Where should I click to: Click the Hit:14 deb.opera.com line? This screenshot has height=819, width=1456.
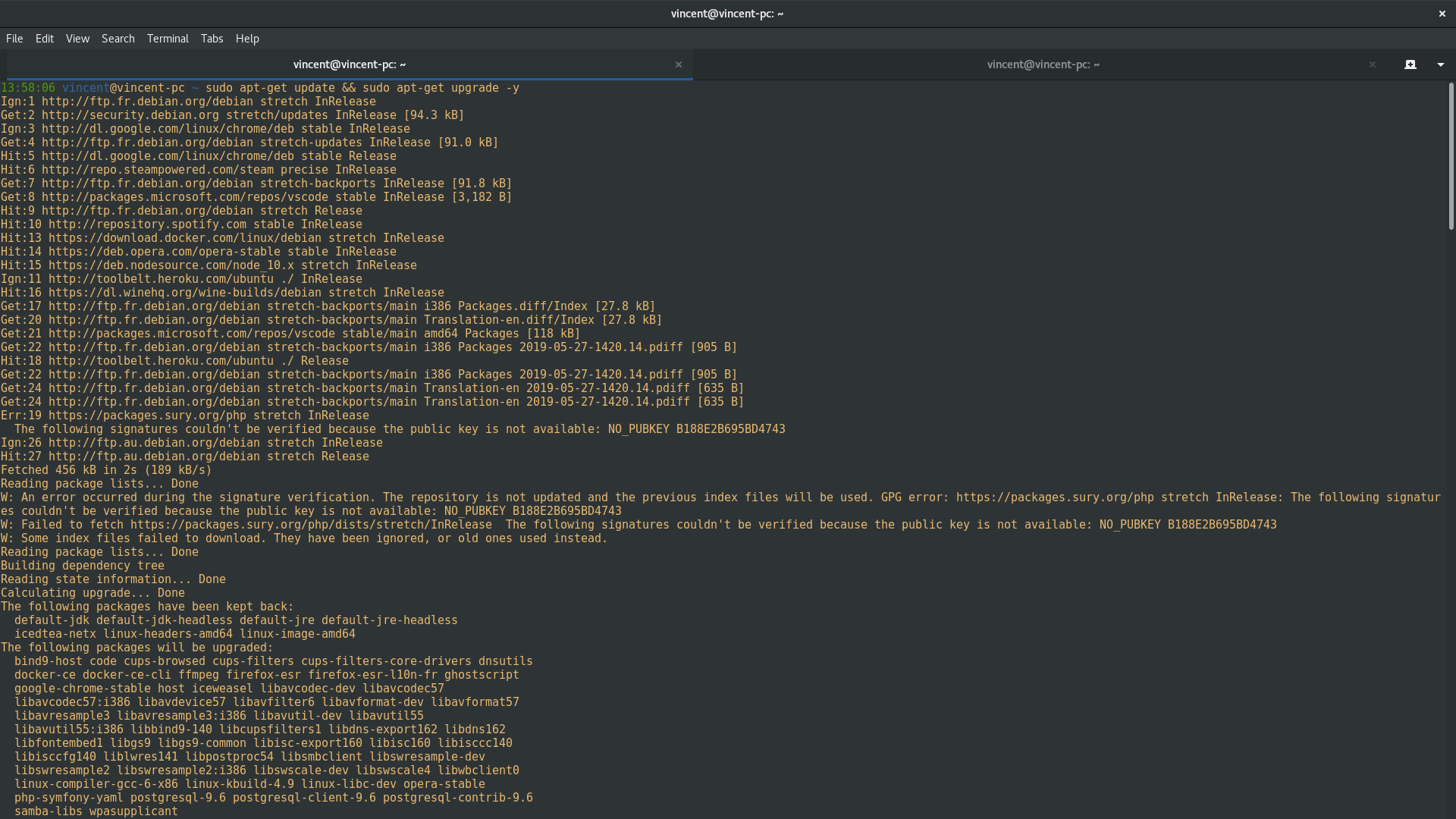(199, 252)
